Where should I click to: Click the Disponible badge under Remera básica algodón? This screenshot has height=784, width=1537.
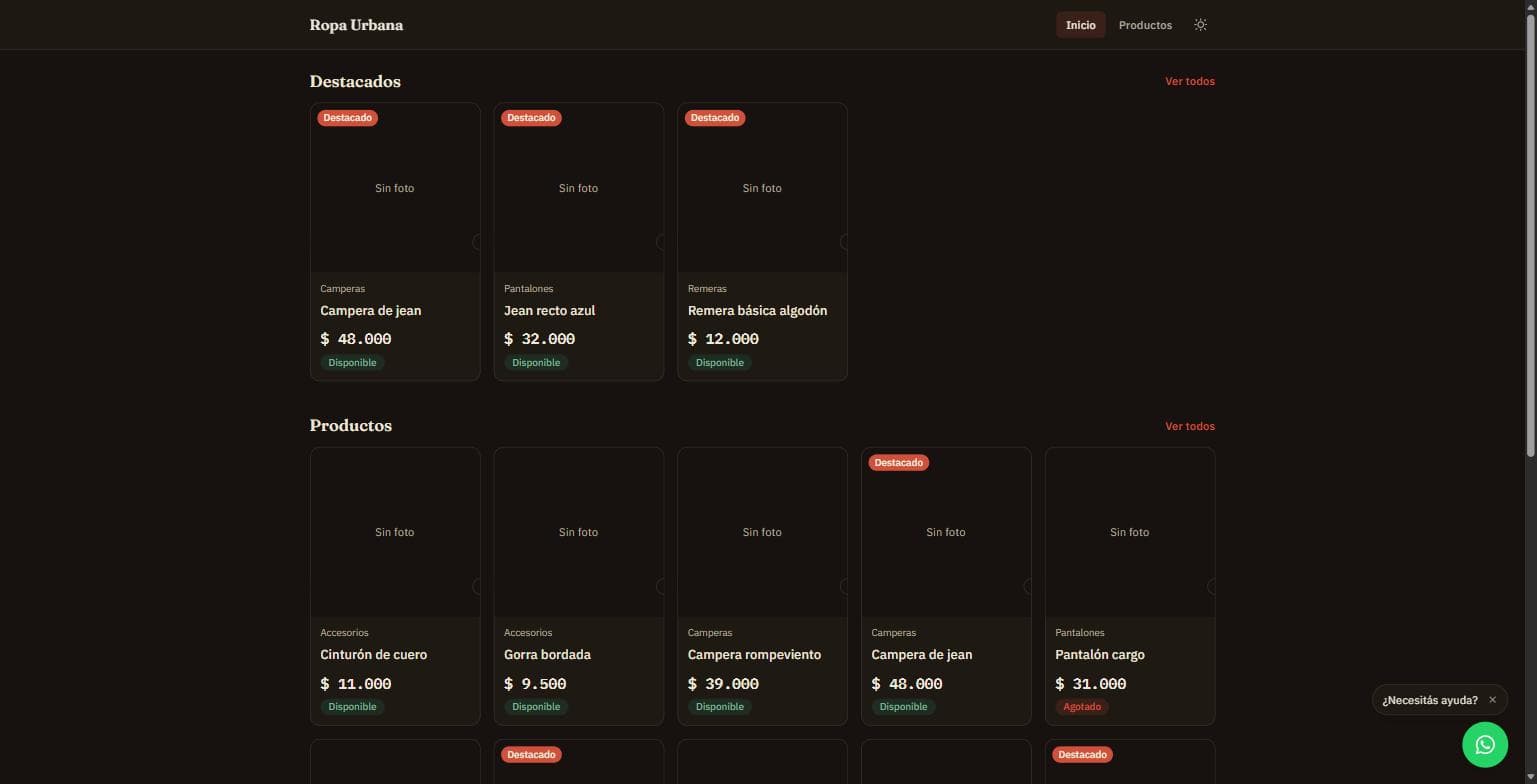tap(720, 363)
